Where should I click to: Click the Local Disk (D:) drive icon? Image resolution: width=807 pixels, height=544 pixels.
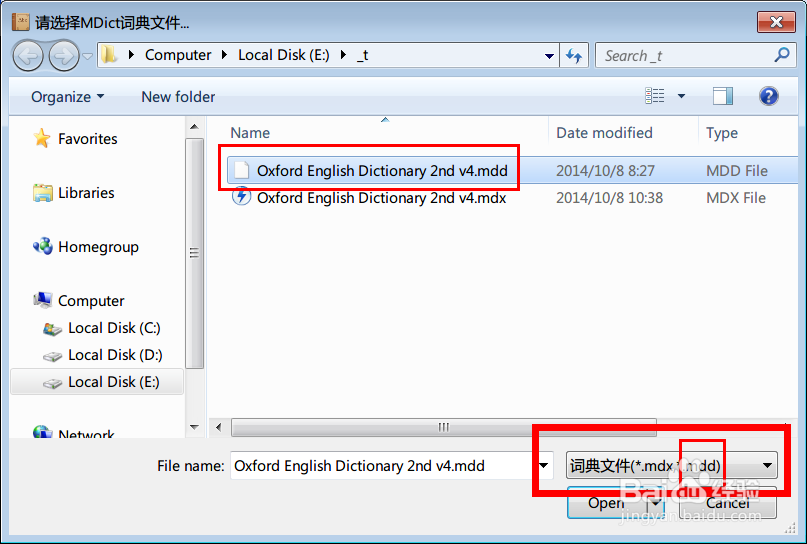pos(52,356)
